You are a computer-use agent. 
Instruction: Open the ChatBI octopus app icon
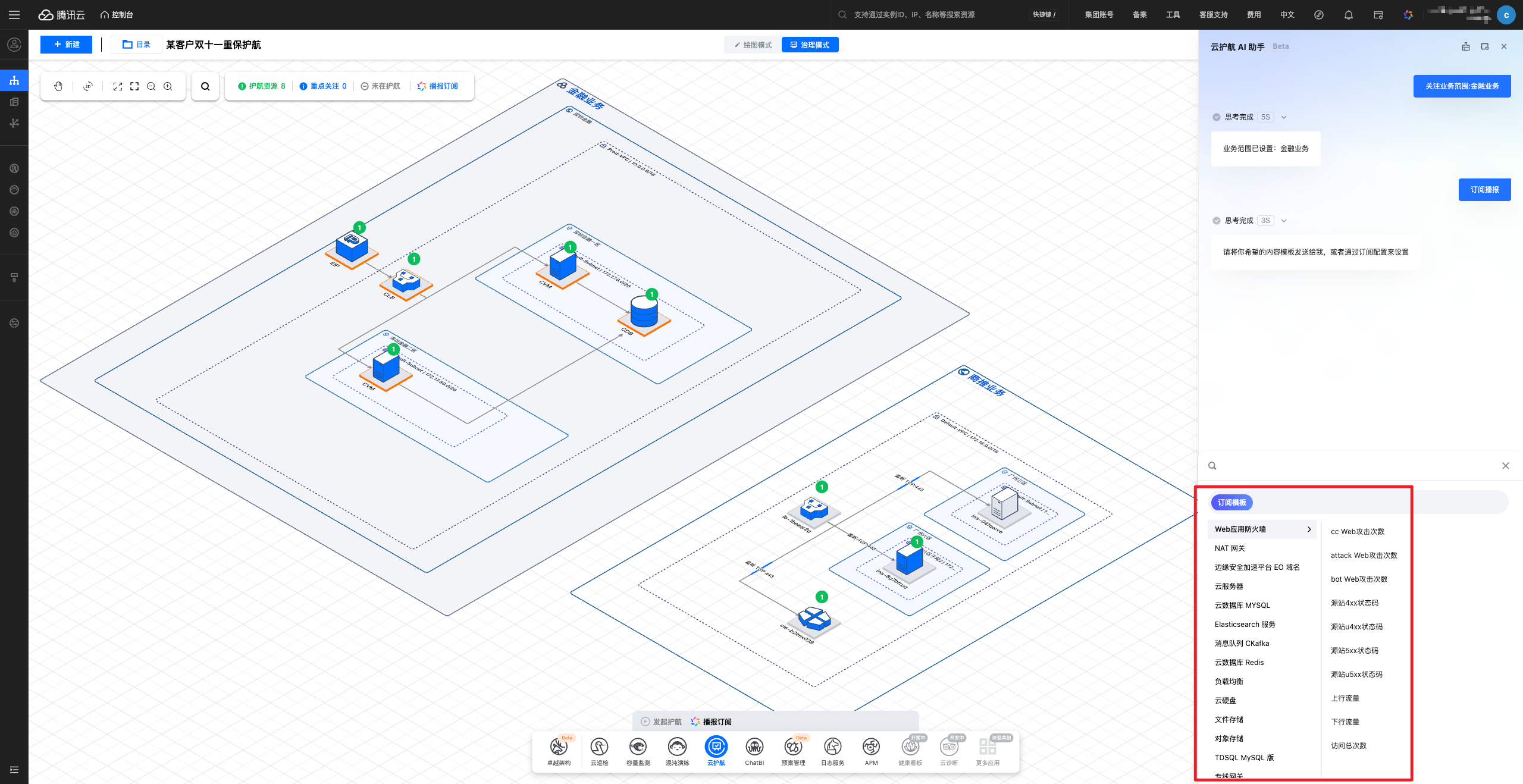pyautogui.click(x=754, y=747)
